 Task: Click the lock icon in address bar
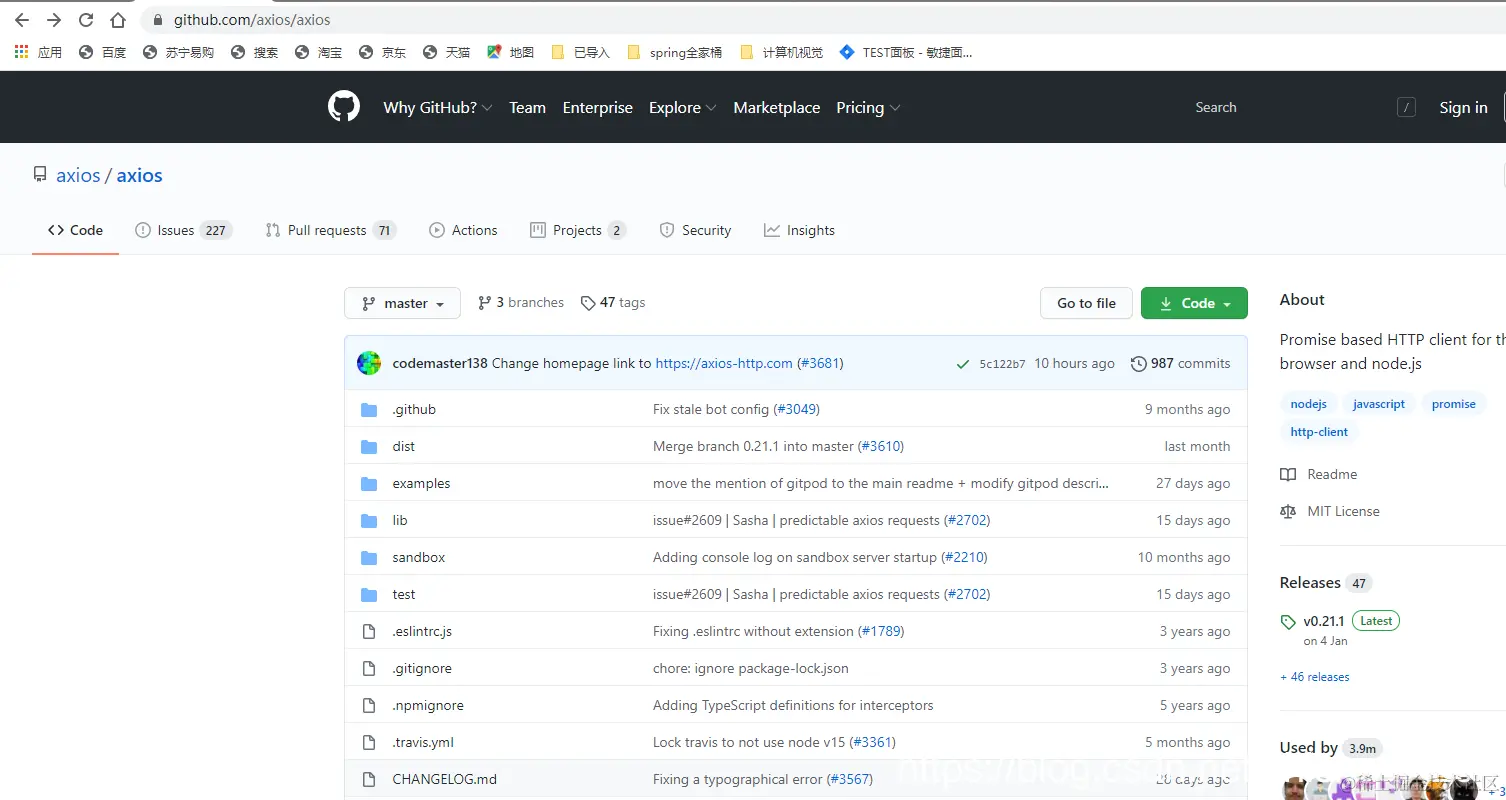tap(157, 20)
